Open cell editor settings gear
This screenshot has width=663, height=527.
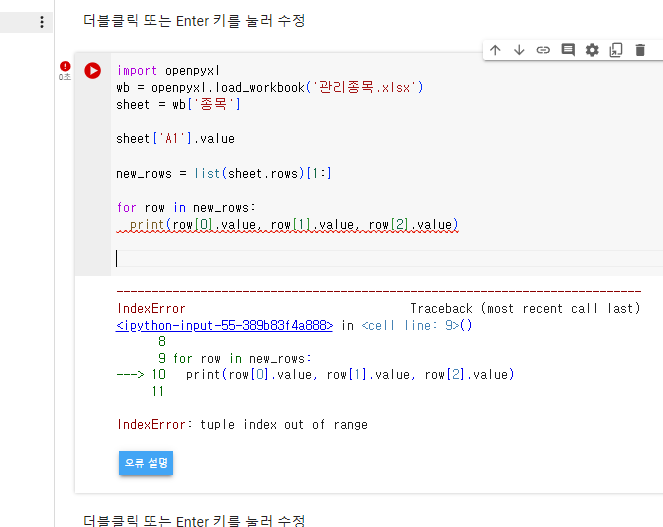click(592, 50)
